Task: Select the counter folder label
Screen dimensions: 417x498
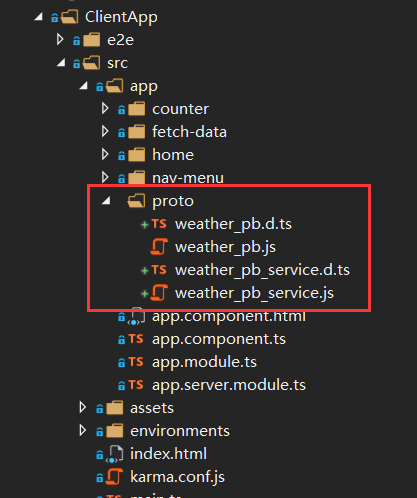Action: click(180, 109)
